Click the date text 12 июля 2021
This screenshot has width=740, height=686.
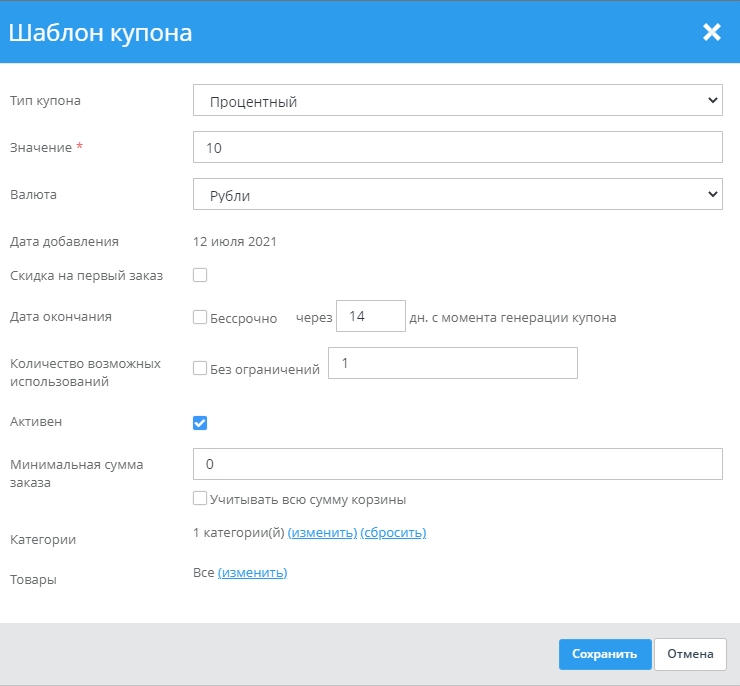(235, 241)
